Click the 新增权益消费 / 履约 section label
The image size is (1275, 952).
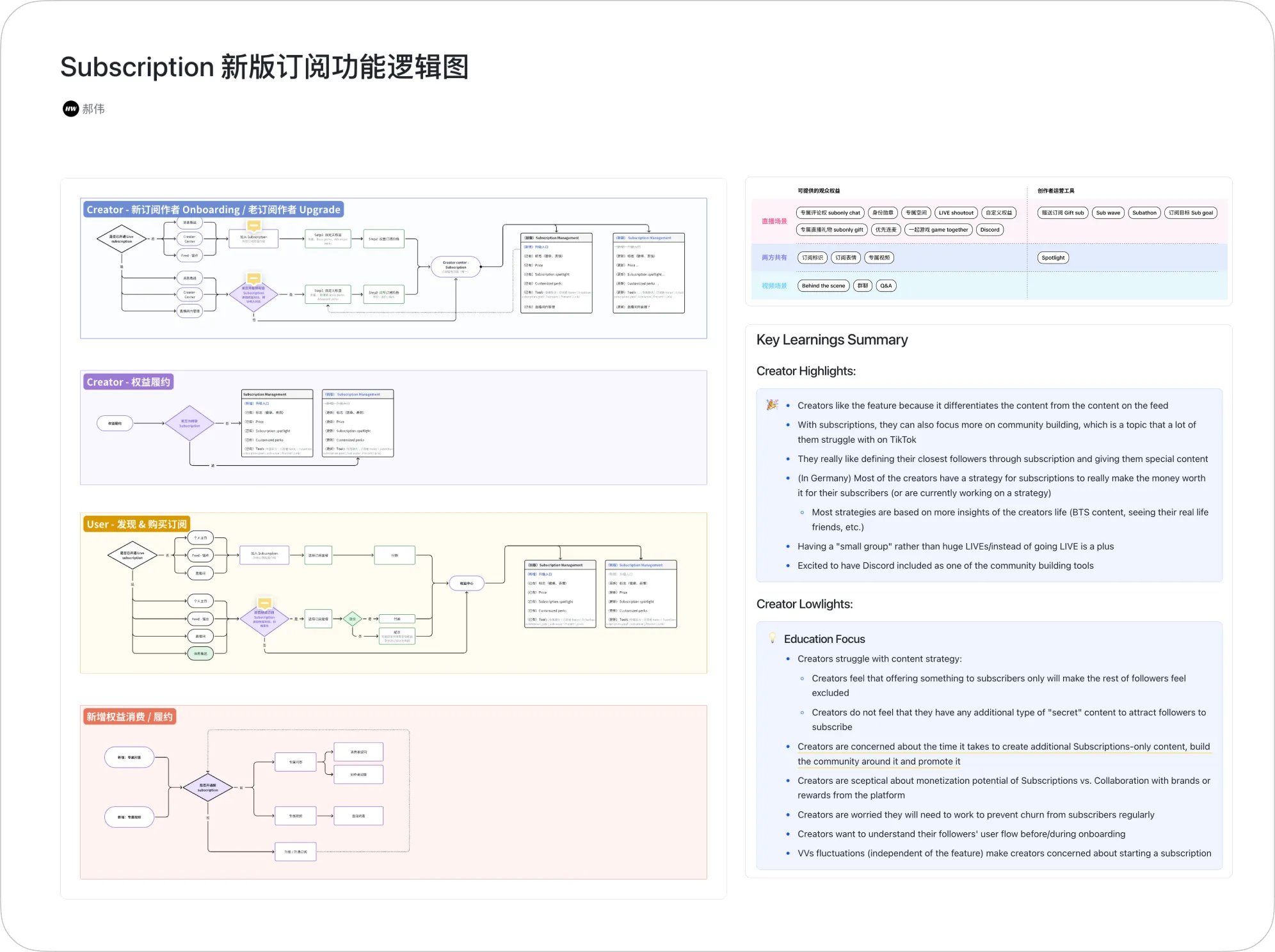pos(129,717)
